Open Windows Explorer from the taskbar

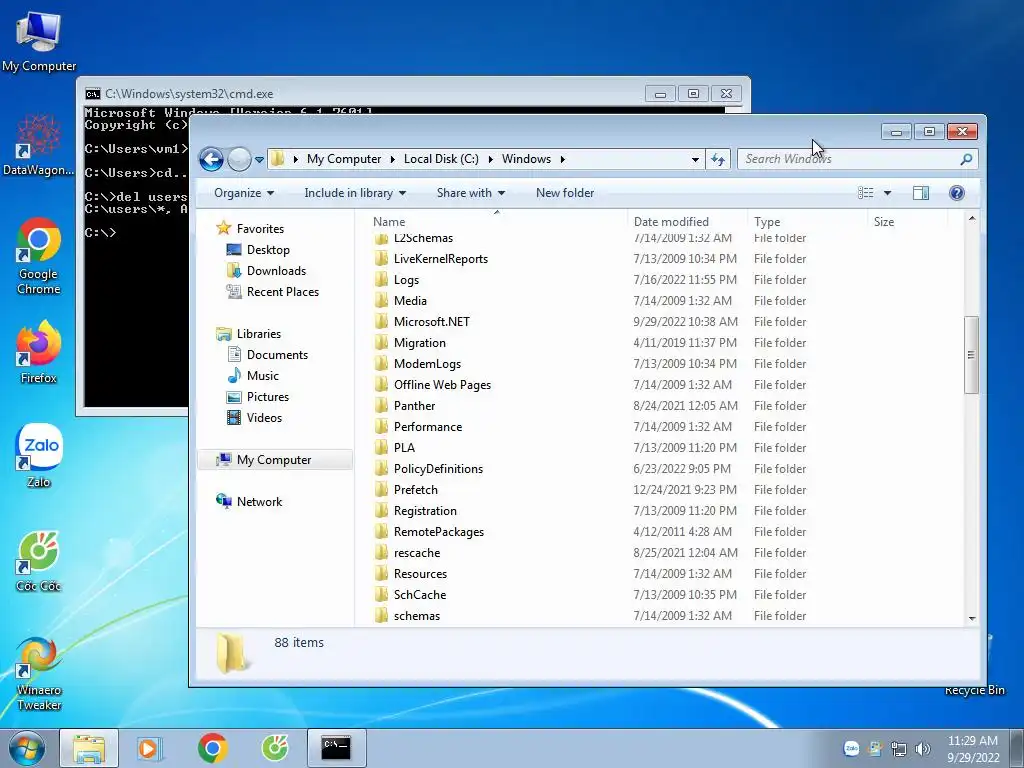[89, 748]
